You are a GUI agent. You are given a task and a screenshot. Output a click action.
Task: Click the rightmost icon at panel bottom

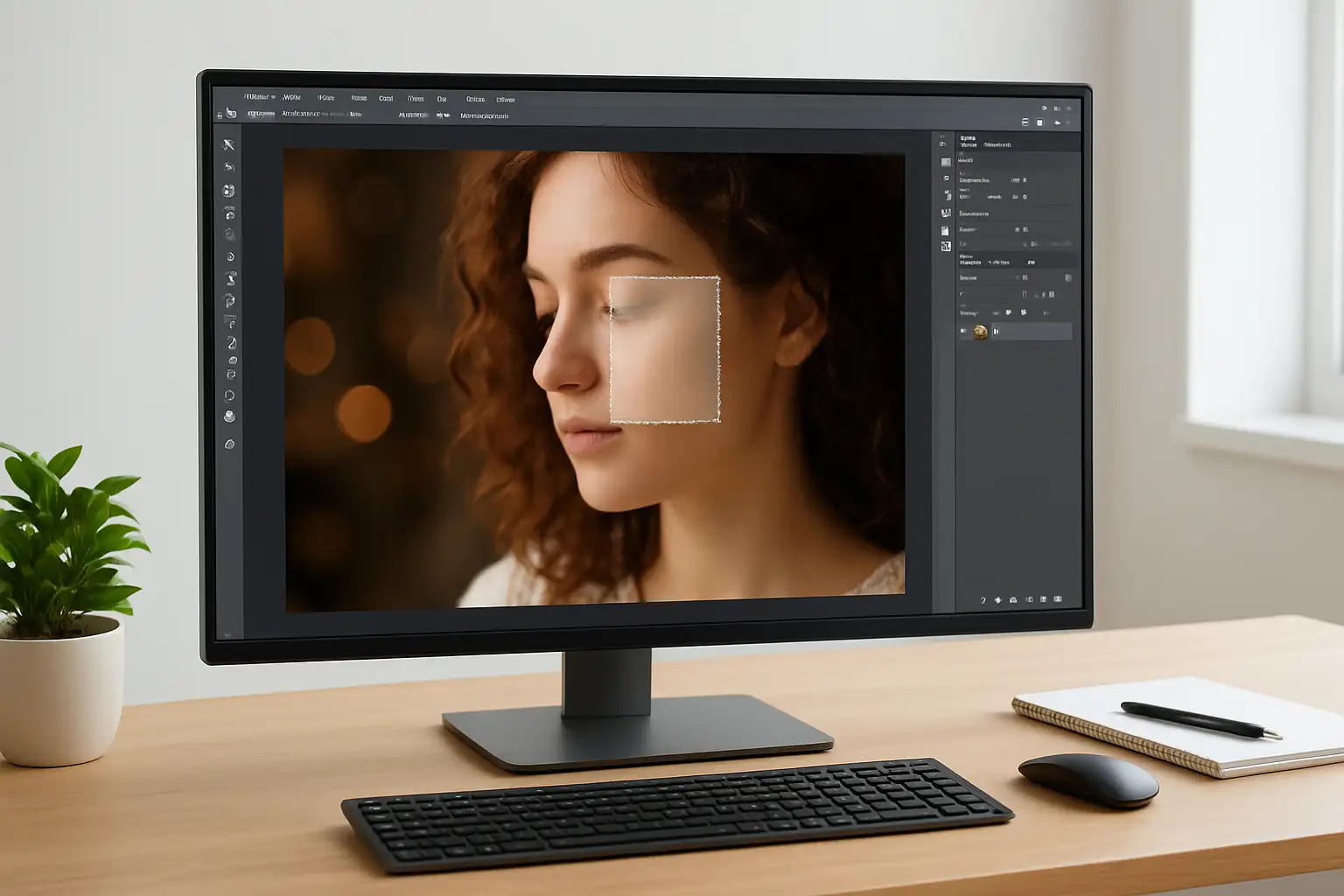(1058, 599)
